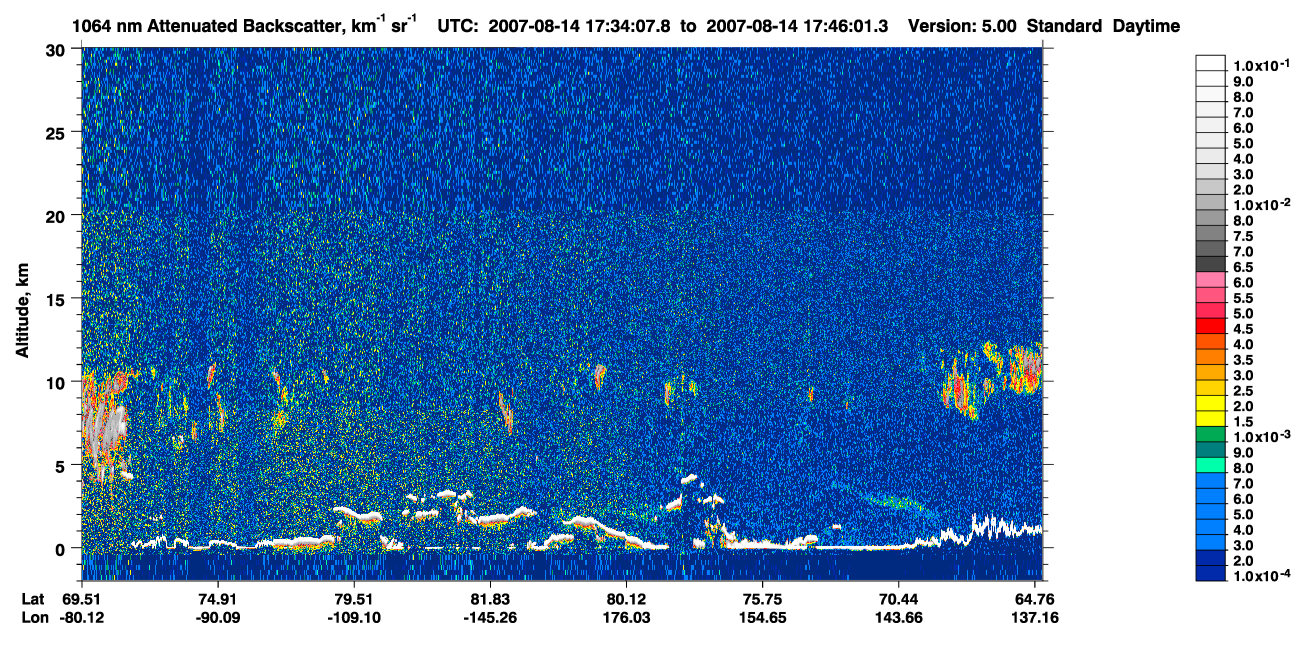Click the 'UTC:' label in the header
Screen dimensions: 1300x667
pos(458,26)
